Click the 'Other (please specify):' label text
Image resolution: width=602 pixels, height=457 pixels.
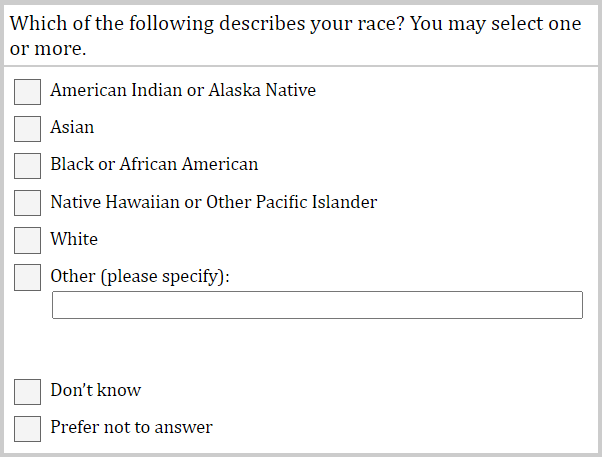point(140,276)
